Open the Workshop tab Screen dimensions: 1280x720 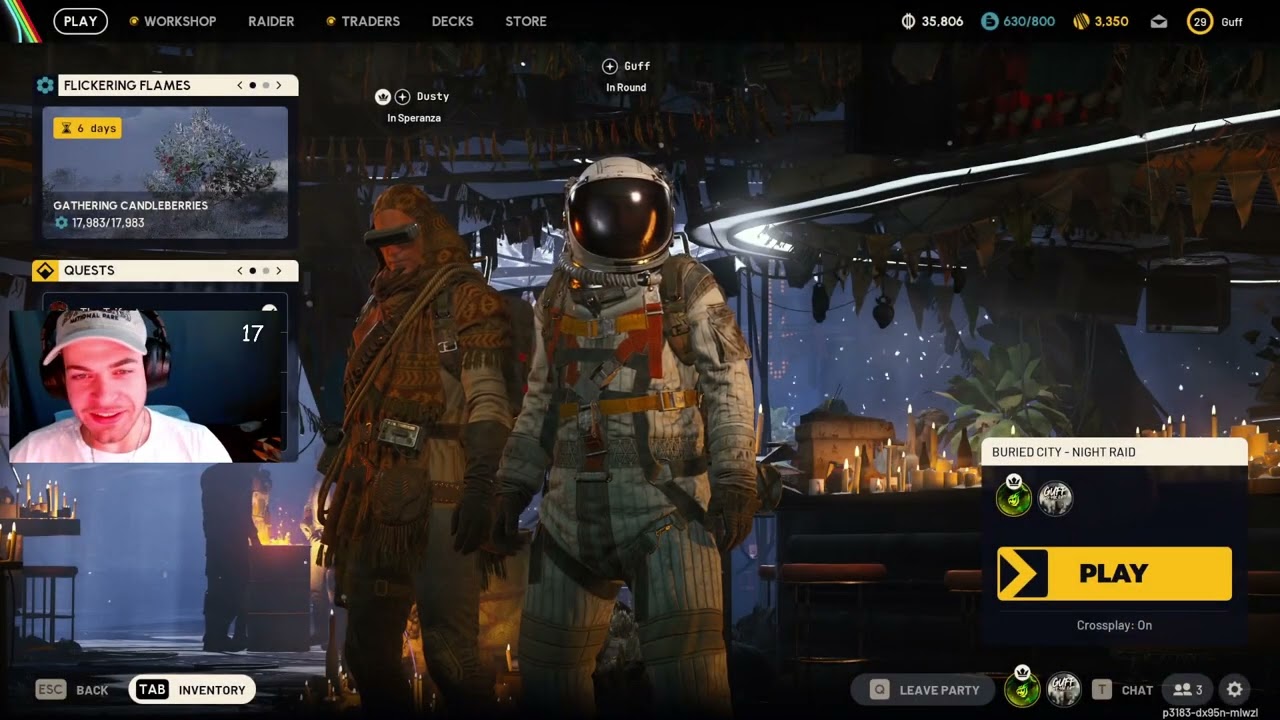tap(179, 21)
